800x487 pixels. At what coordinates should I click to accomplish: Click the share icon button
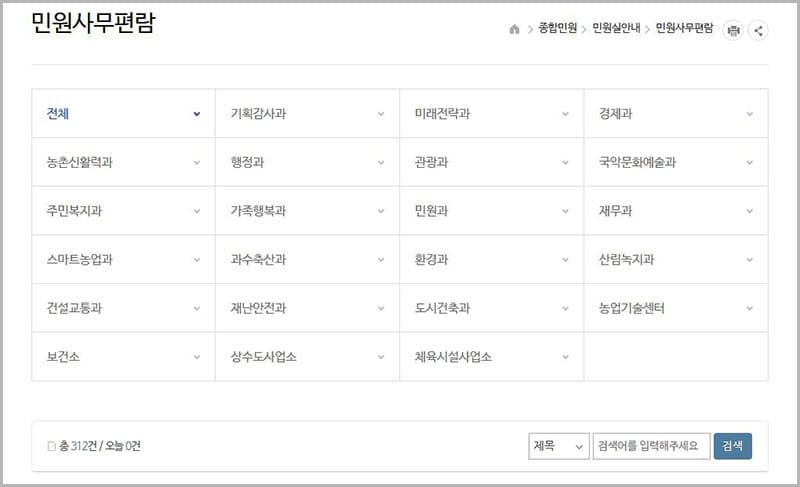point(758,30)
